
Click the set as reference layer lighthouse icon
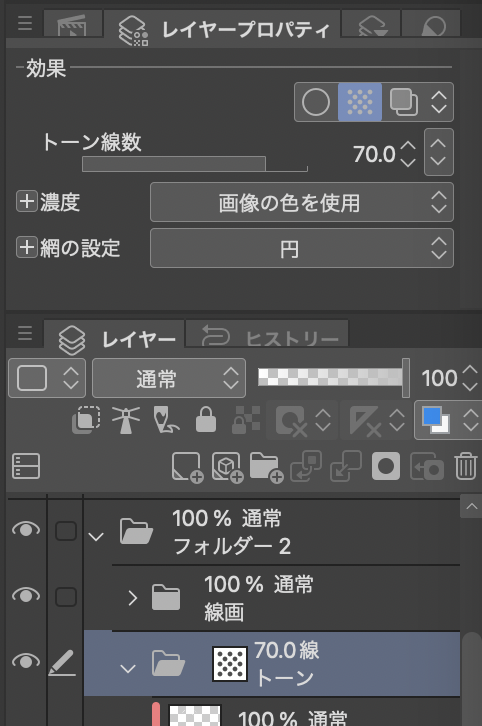126,420
